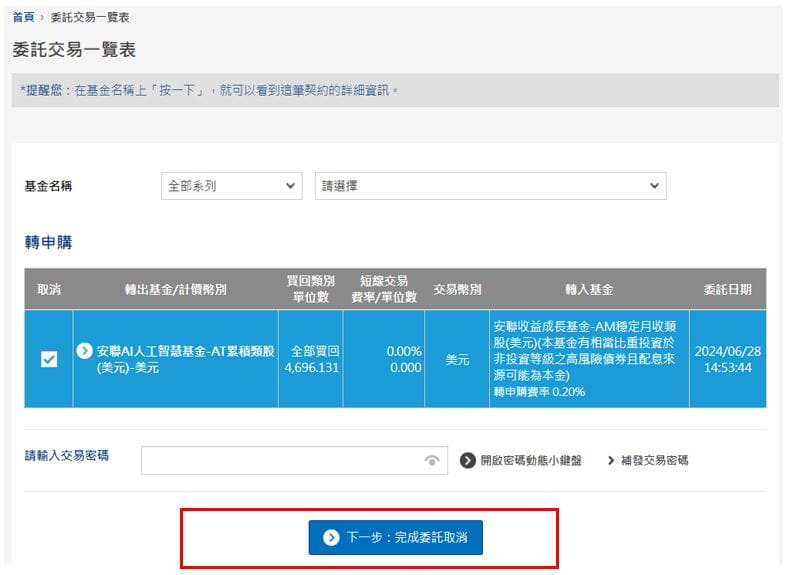
Task: Toggle the cancel checkbox in the fund row
Action: click(49, 359)
